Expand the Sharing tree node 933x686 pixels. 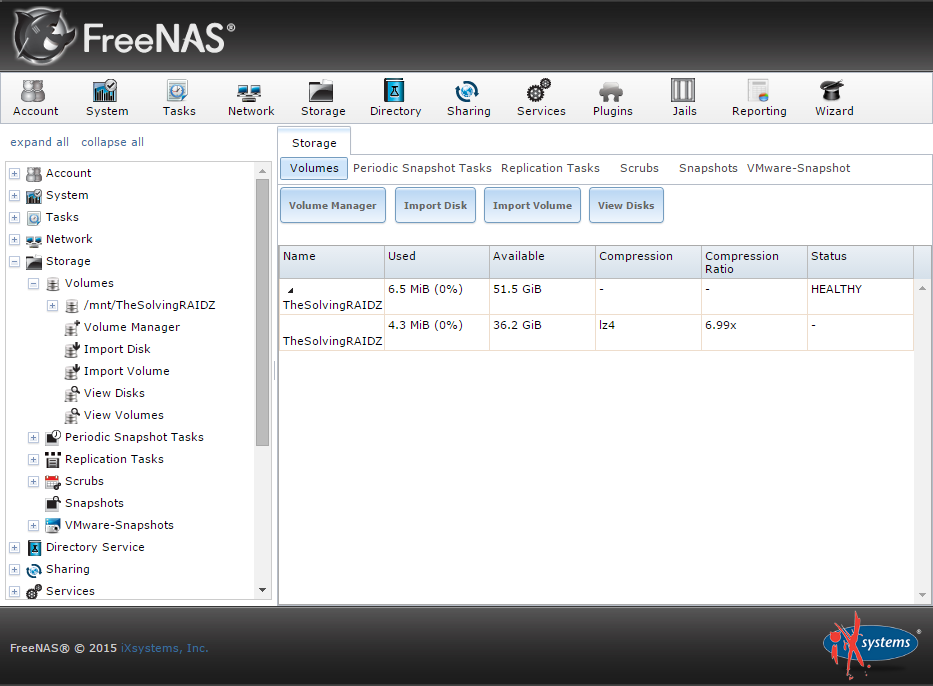pyautogui.click(x=14, y=570)
